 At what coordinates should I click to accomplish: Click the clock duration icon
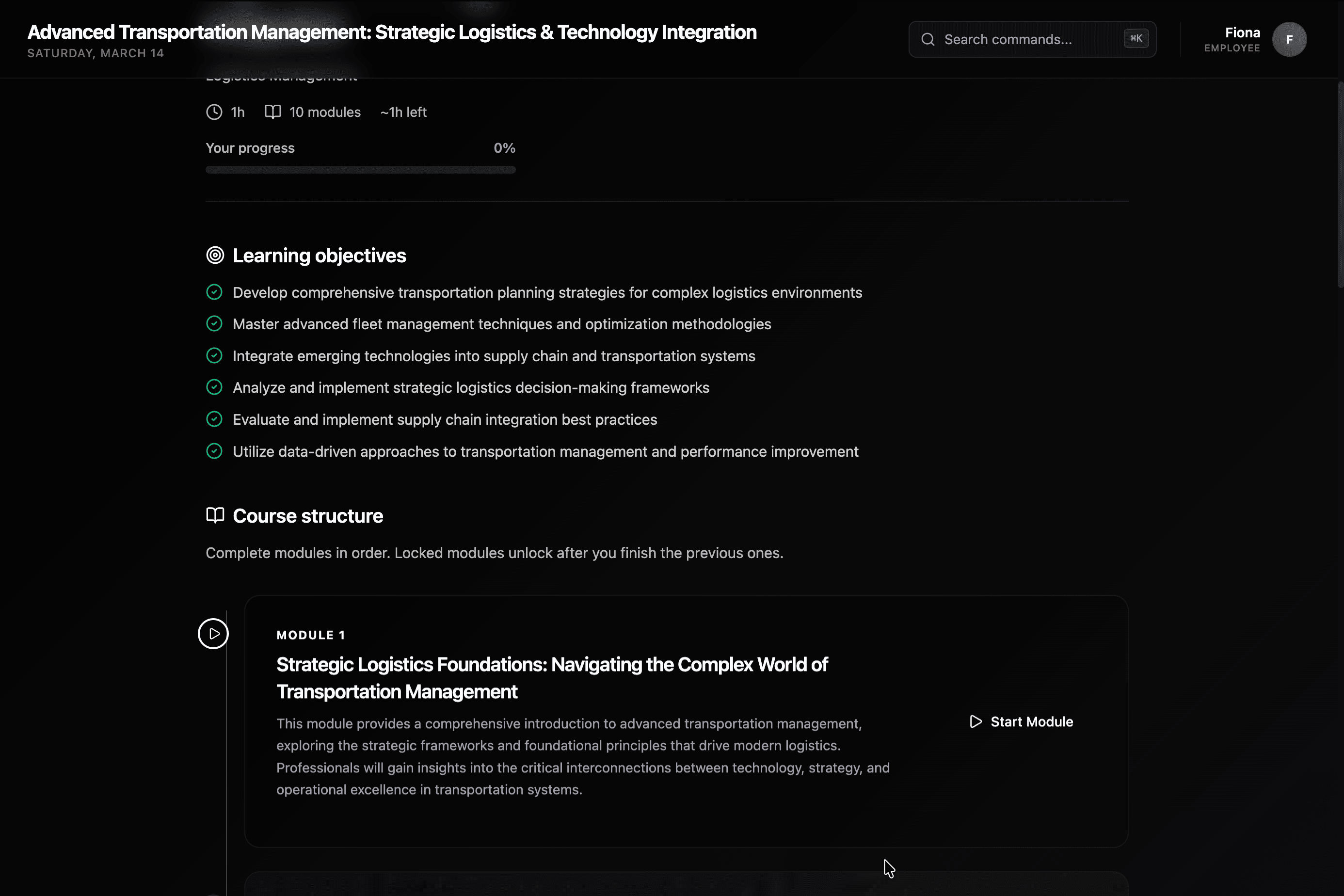pyautogui.click(x=214, y=112)
